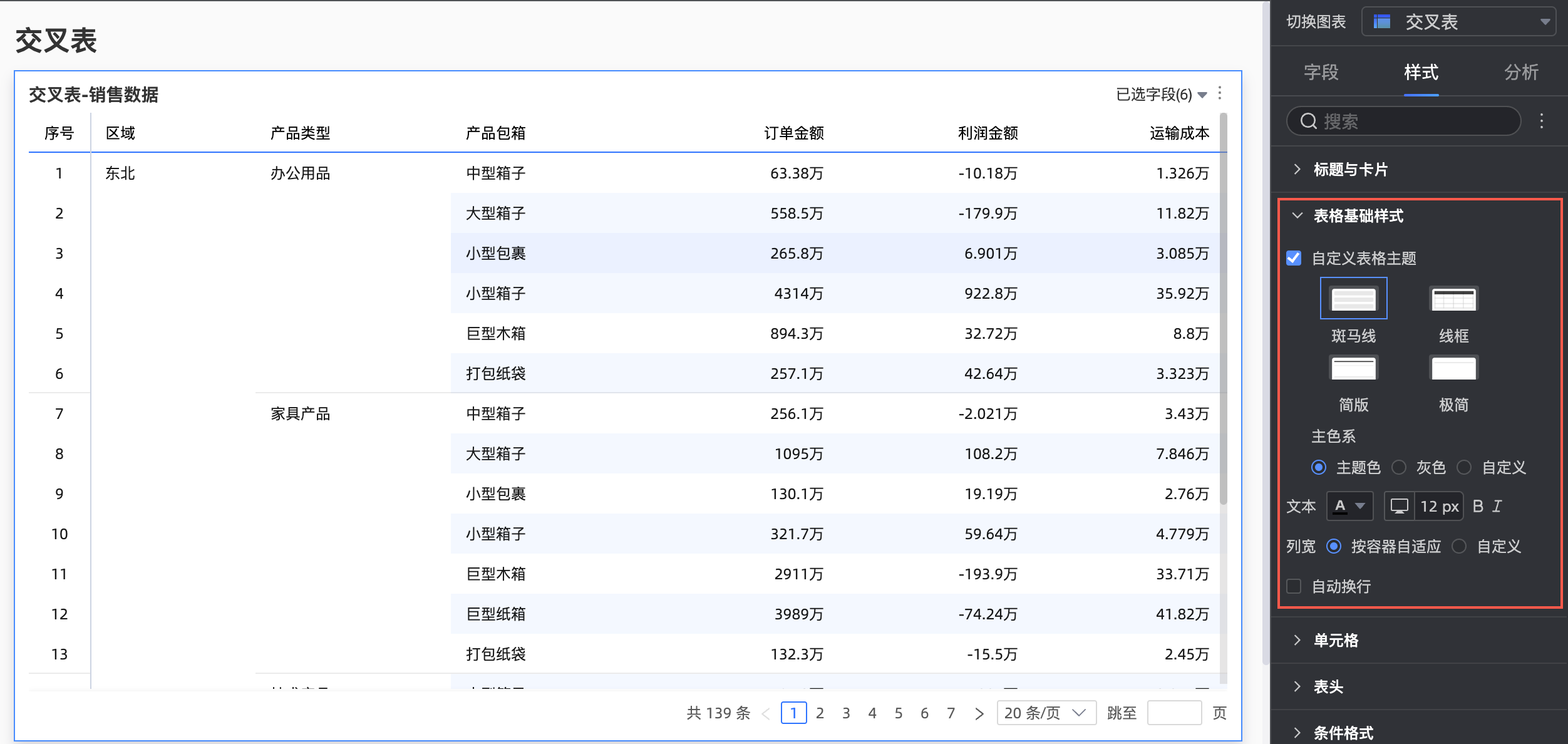Image resolution: width=1568 pixels, height=744 pixels.
Task: Click the 产品类型 column header
Action: [300, 133]
